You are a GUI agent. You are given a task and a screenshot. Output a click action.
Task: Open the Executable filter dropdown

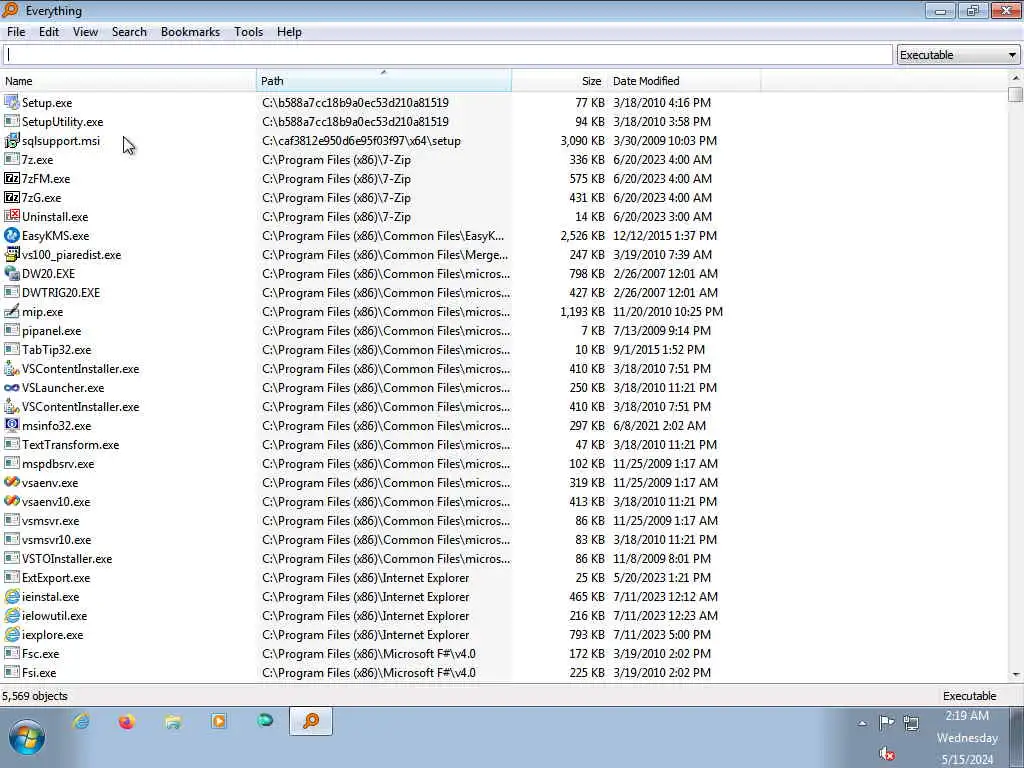click(958, 55)
